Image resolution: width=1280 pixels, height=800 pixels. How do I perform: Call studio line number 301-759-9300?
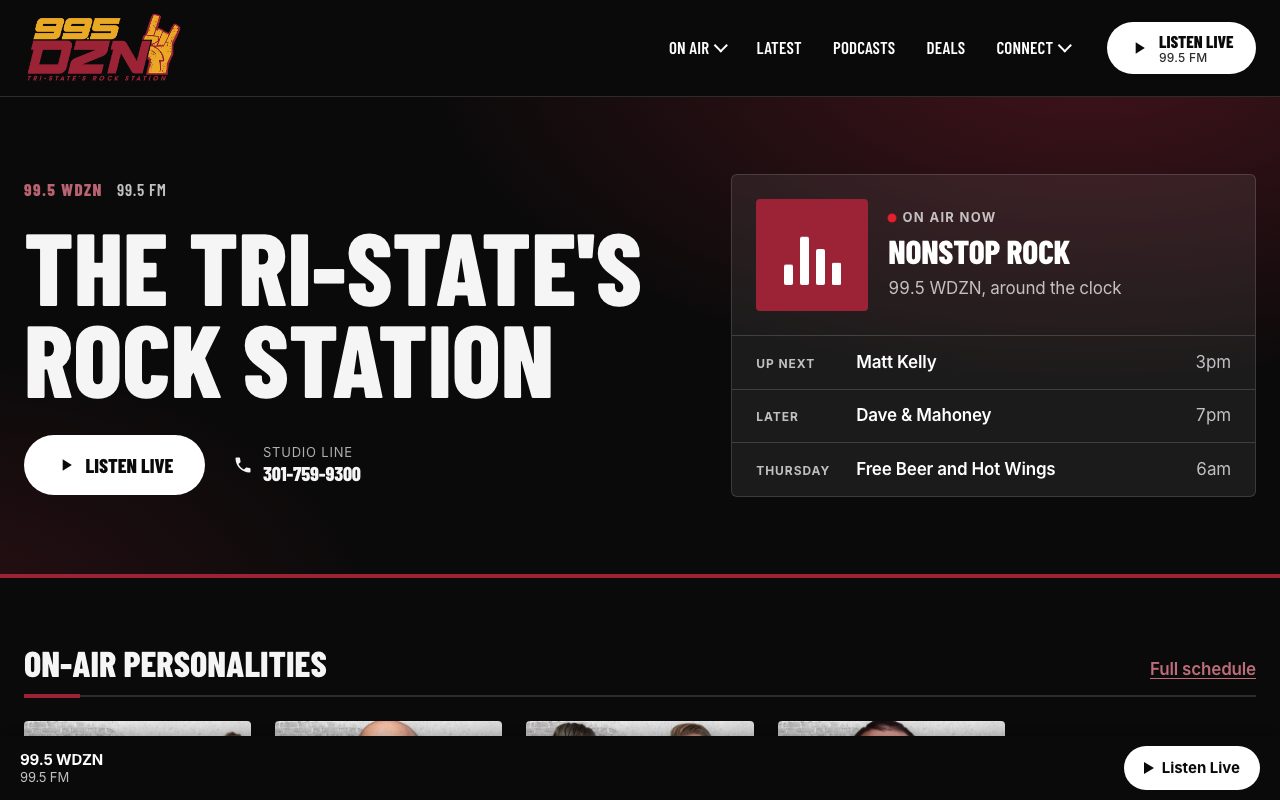coord(312,474)
